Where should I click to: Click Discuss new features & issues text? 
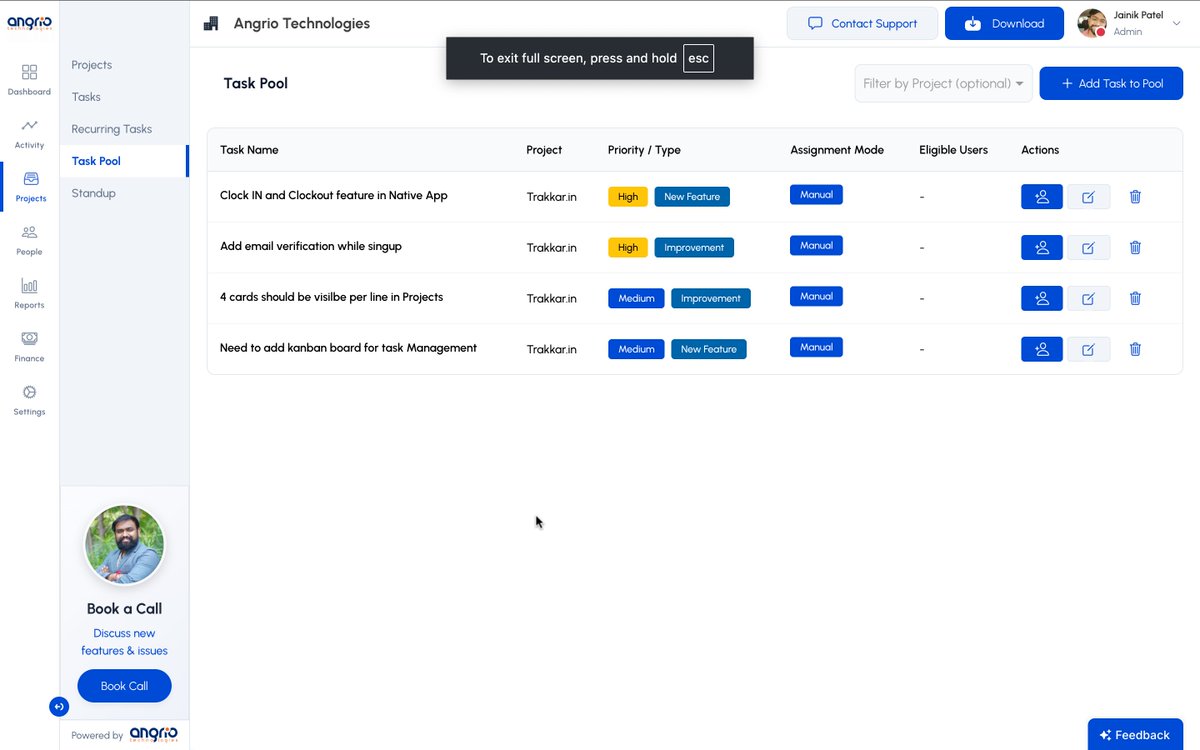pos(124,642)
